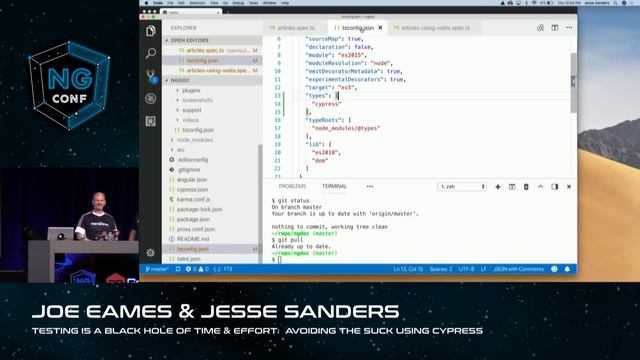Switch to the articles.spec.ts editor tab

pos(296,28)
